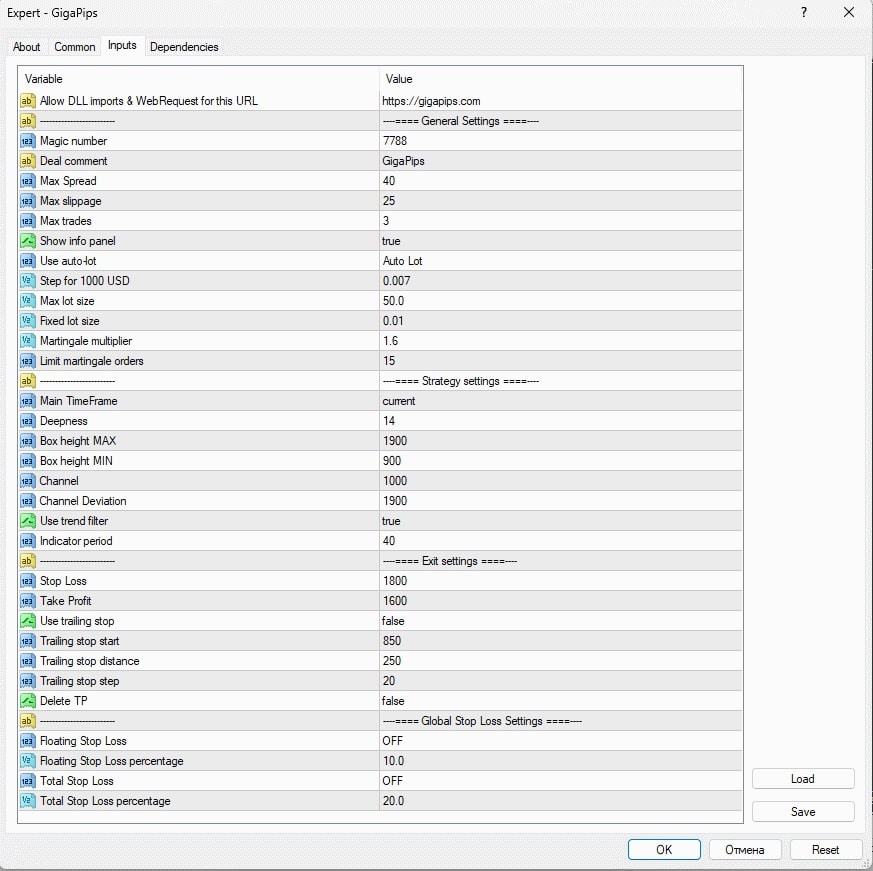Open the Use auto-lot value dropdown

pos(561,261)
